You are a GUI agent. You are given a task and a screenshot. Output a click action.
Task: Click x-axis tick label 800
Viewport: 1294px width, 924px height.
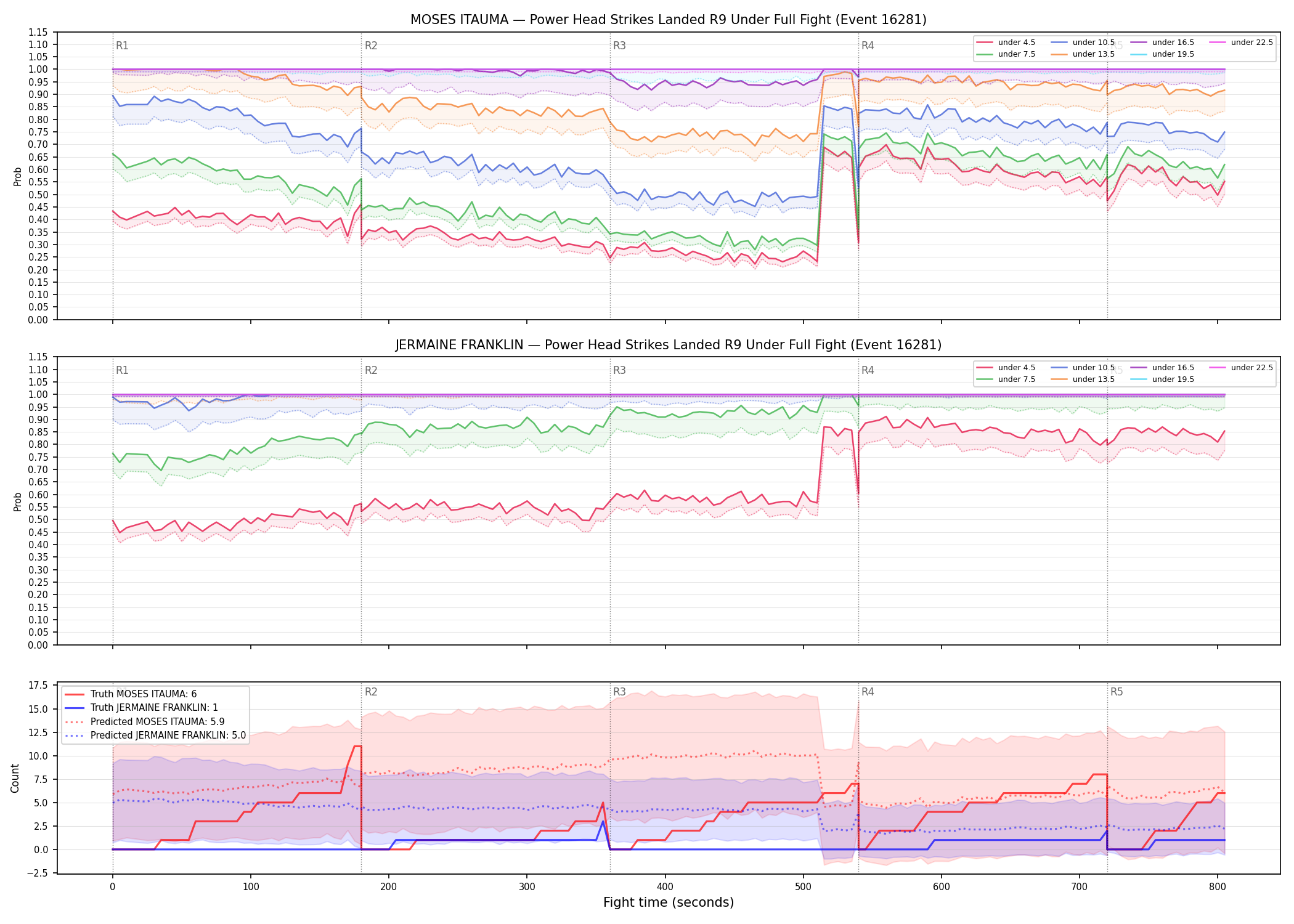1218,887
